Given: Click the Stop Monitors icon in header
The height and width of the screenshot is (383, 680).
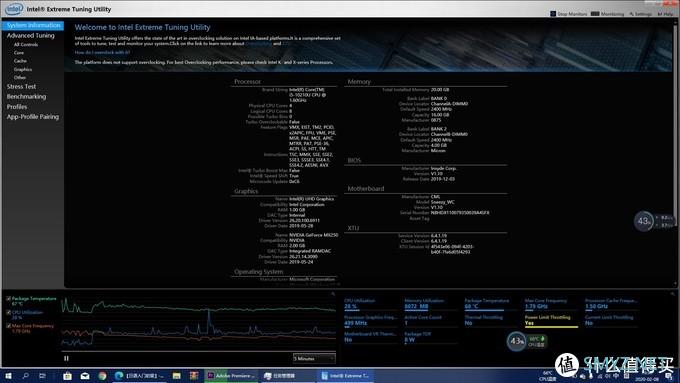Looking at the screenshot, I should click(553, 14).
